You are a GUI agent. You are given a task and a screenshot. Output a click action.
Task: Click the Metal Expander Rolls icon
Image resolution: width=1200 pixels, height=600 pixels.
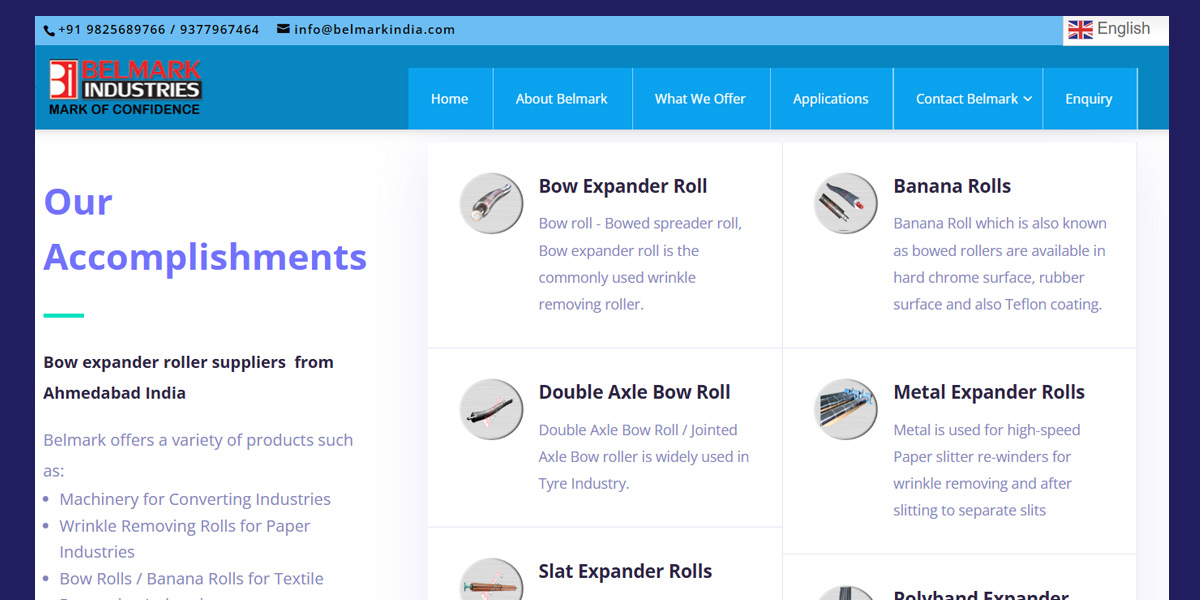coord(846,409)
